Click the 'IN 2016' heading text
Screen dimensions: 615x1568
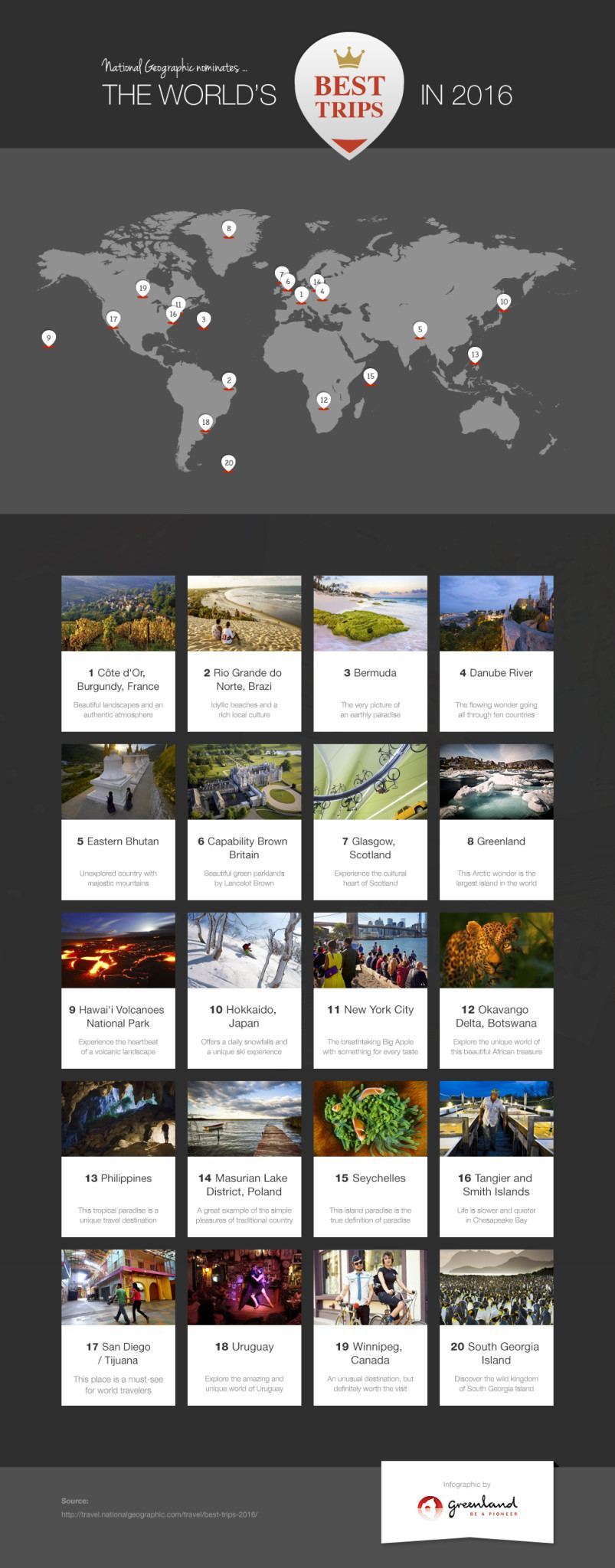[x=466, y=95]
